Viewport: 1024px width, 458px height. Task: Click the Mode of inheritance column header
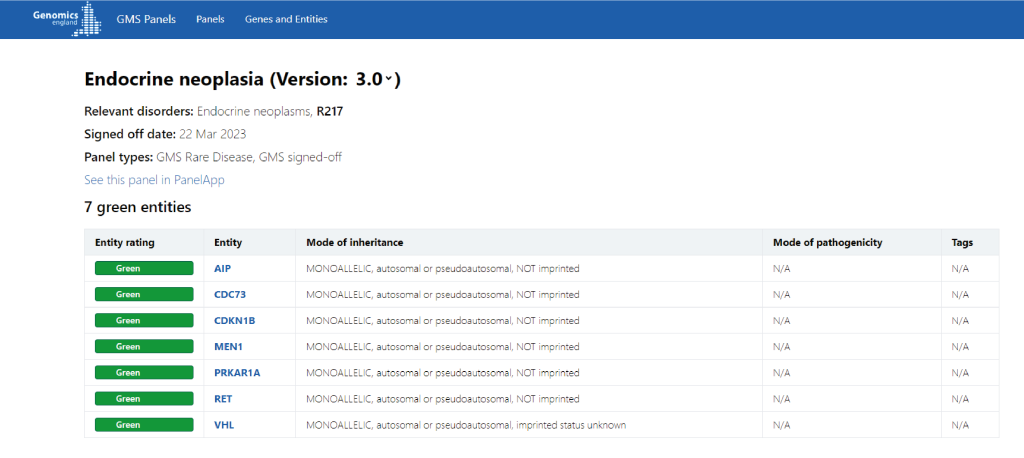[355, 242]
